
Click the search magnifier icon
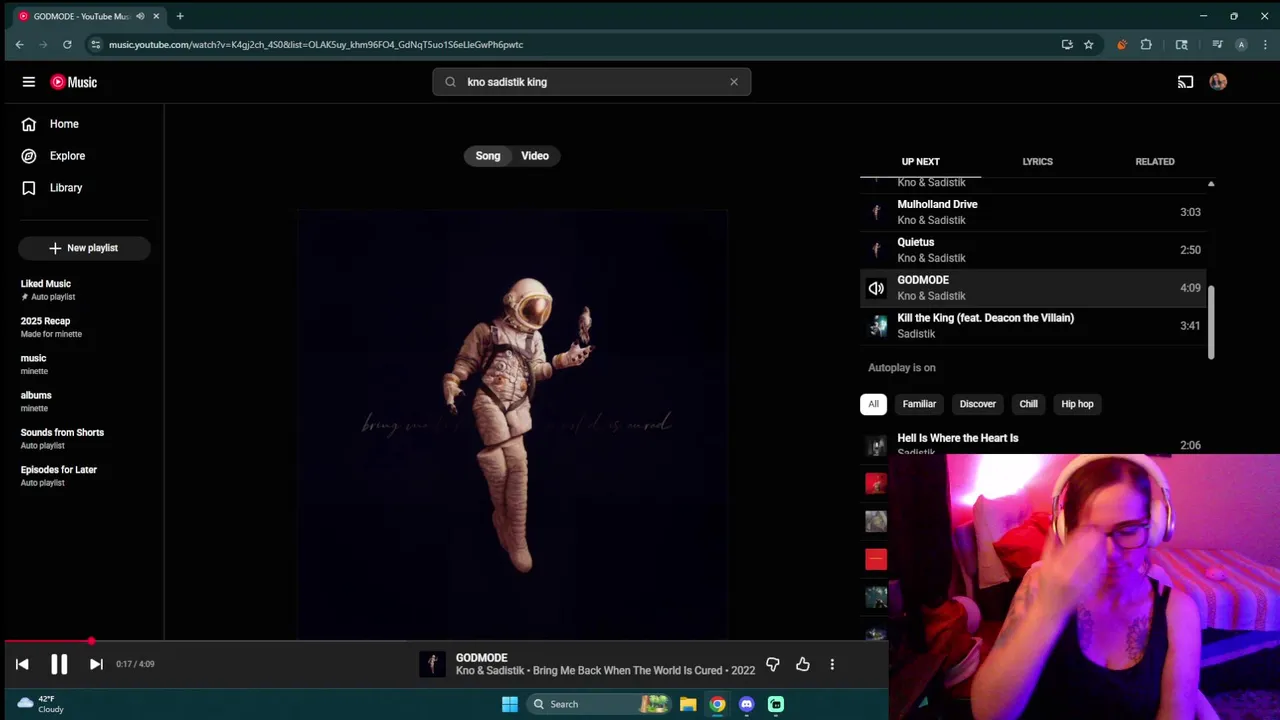click(450, 82)
